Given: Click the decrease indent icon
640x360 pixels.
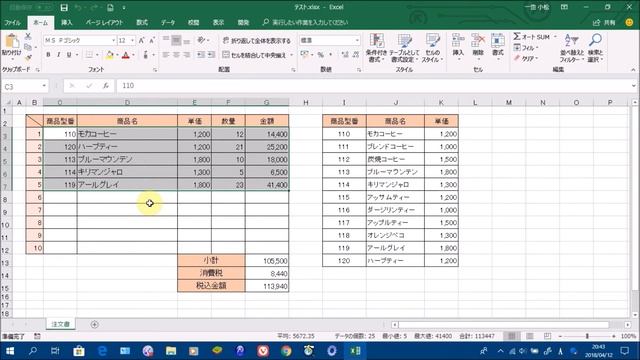Looking at the screenshot, I should [201, 55].
